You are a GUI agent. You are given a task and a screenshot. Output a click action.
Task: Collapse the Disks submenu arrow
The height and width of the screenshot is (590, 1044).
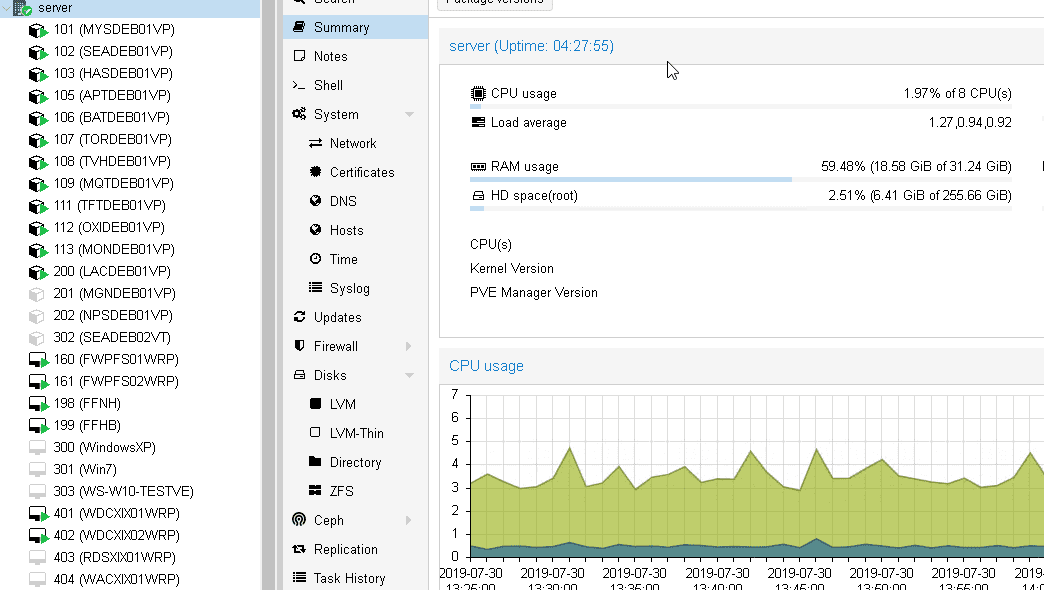[x=409, y=376]
